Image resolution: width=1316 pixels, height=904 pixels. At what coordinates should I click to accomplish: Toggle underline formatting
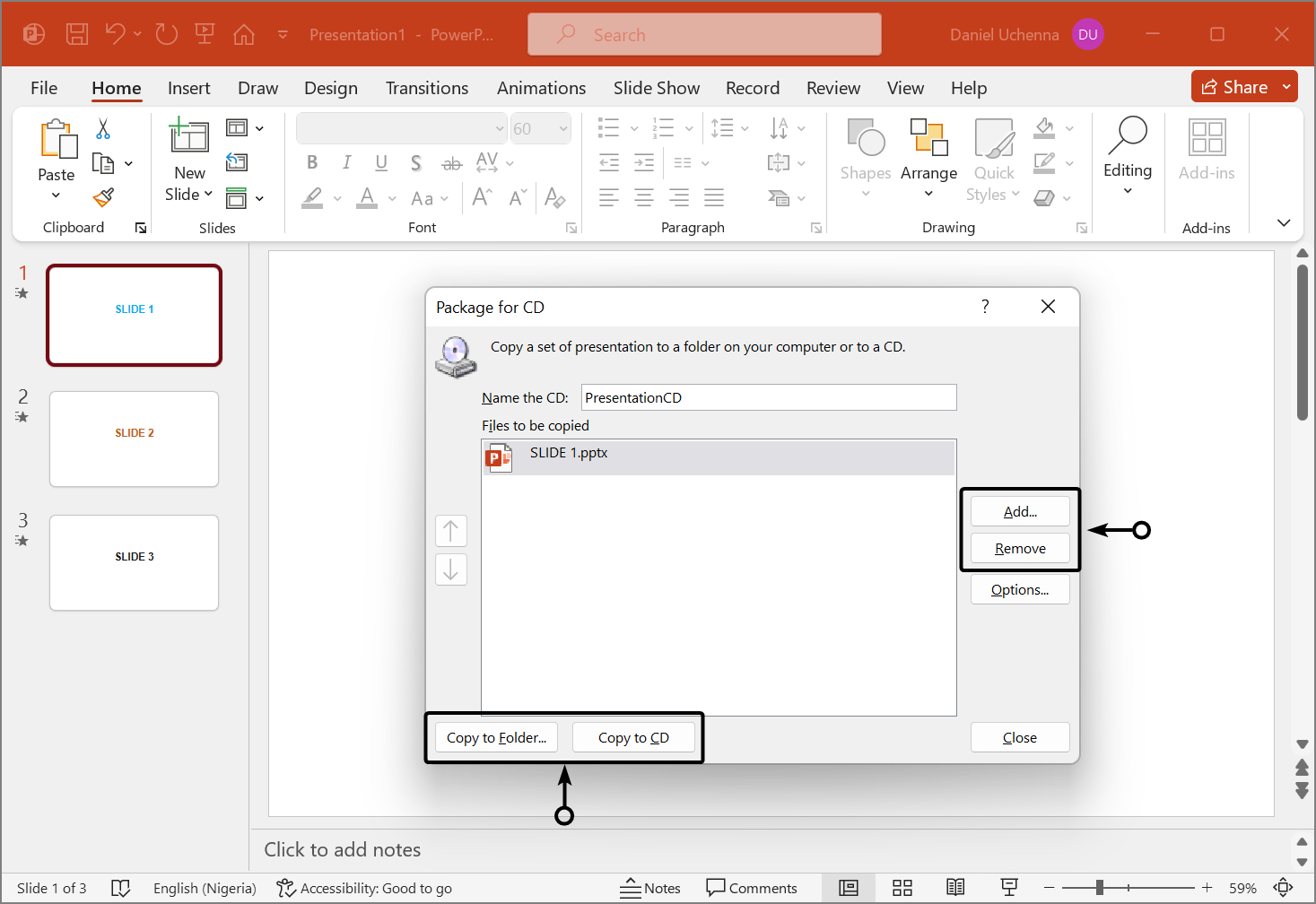(x=380, y=162)
